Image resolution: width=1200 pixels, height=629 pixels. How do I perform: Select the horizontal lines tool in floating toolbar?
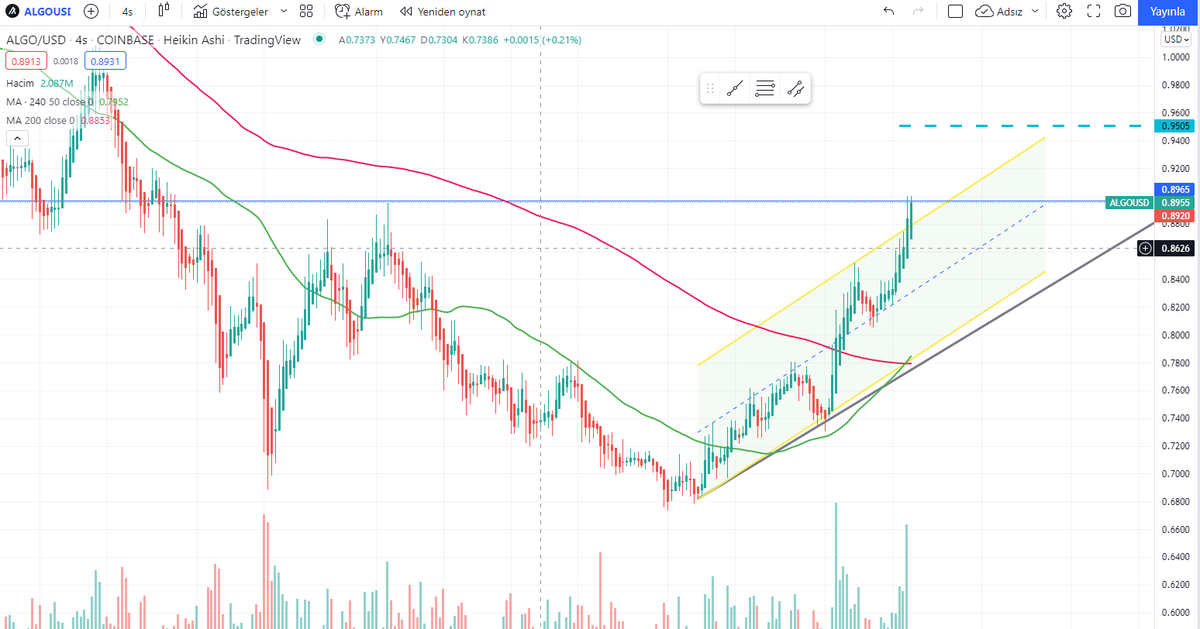coord(765,89)
